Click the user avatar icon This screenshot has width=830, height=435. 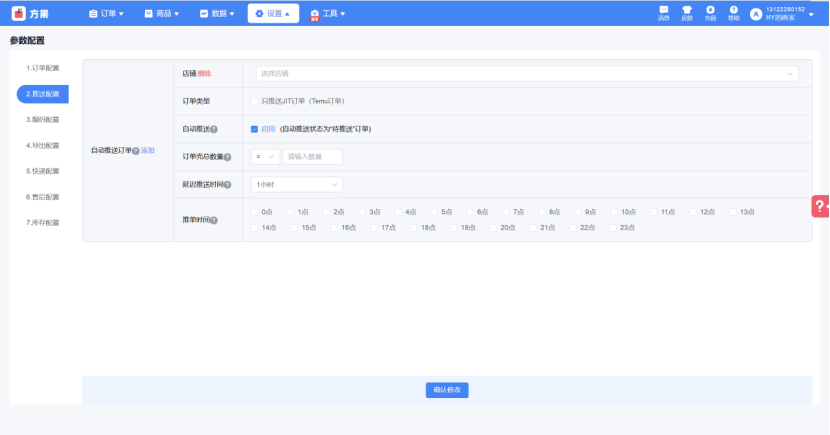tap(756, 13)
